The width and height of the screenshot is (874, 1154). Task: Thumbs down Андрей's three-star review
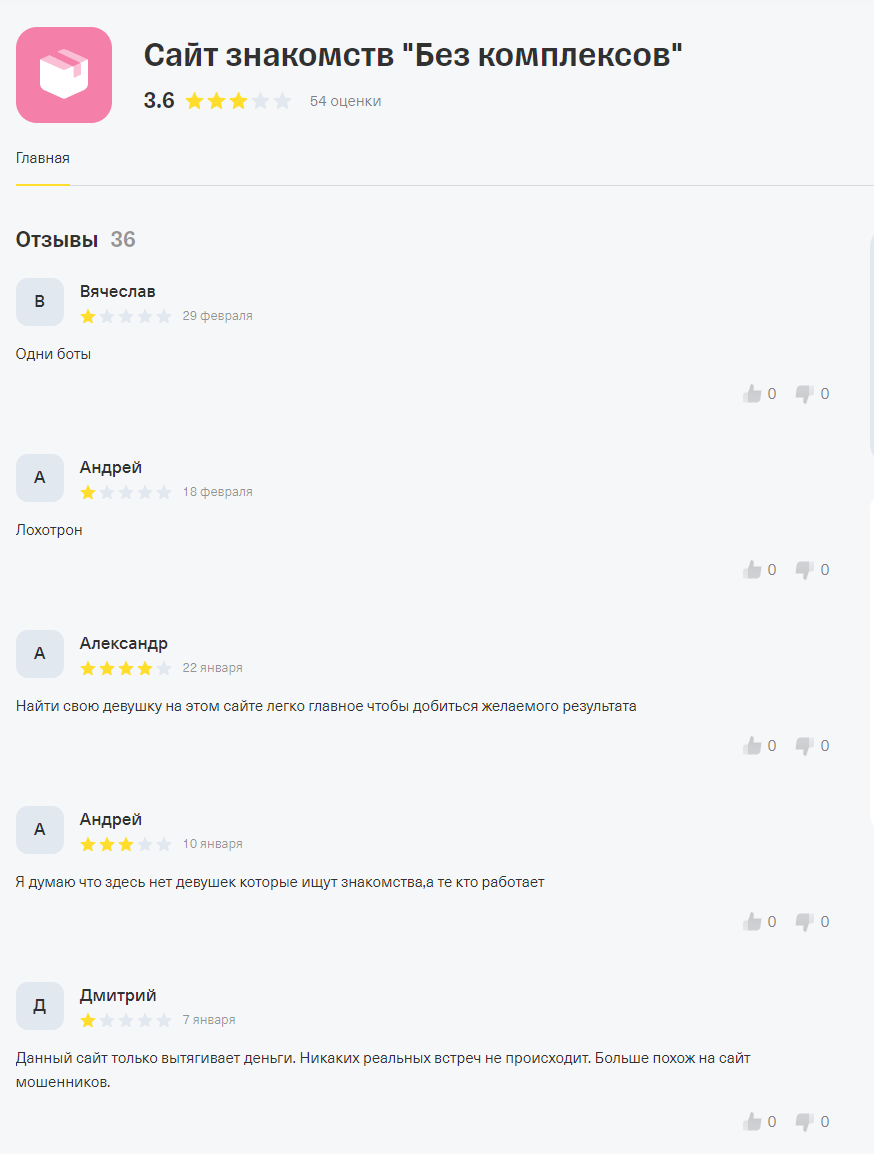(x=805, y=922)
